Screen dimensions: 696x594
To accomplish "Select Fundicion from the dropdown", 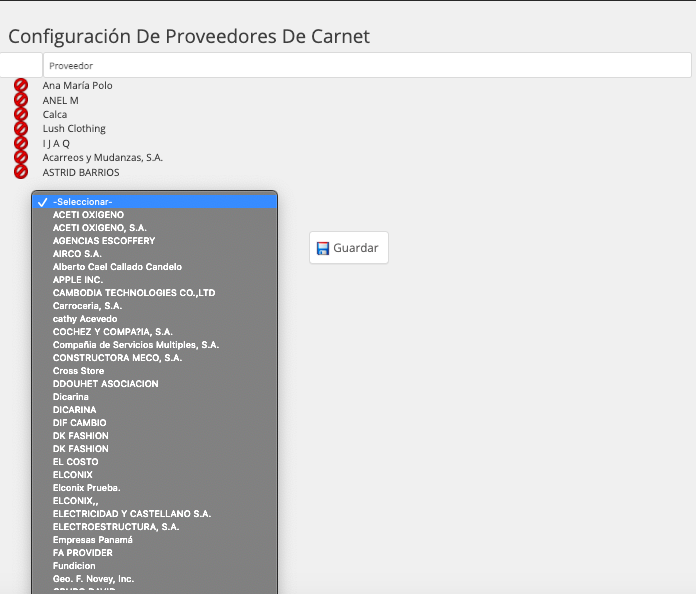I will click(154, 566).
